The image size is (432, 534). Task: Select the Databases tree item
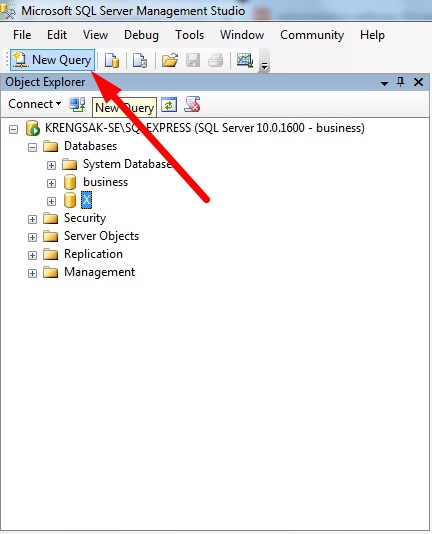pos(90,146)
